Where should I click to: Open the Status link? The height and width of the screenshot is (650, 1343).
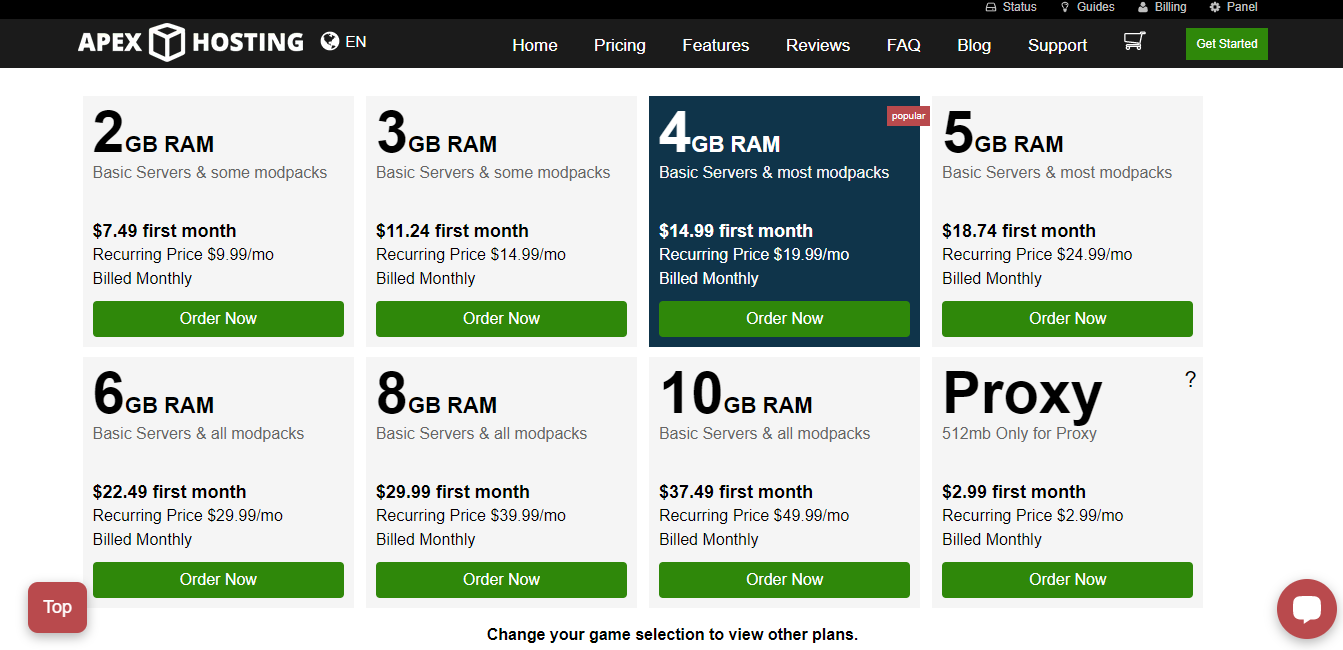(1019, 7)
